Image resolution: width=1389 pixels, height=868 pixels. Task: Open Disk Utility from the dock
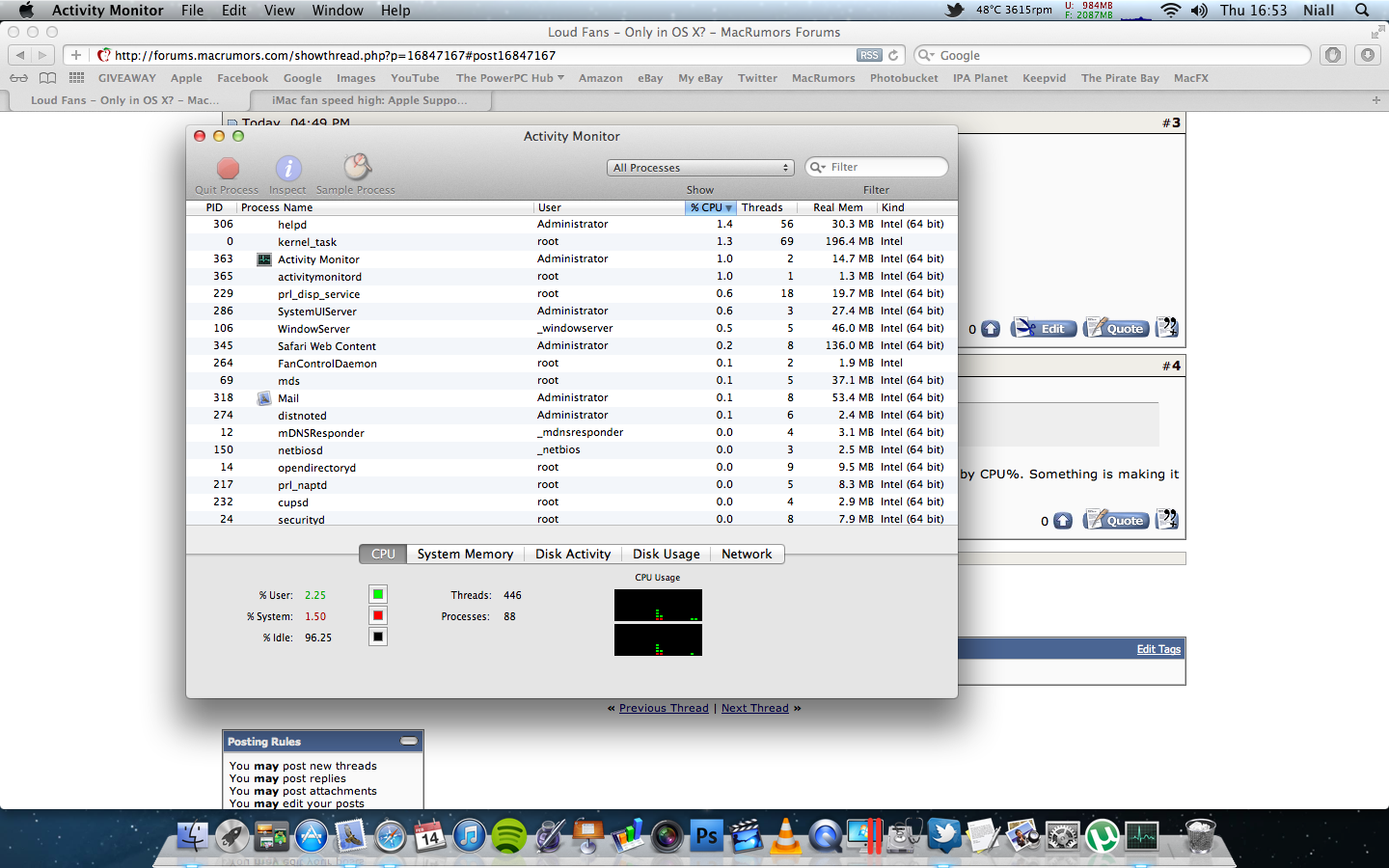coord(905,835)
